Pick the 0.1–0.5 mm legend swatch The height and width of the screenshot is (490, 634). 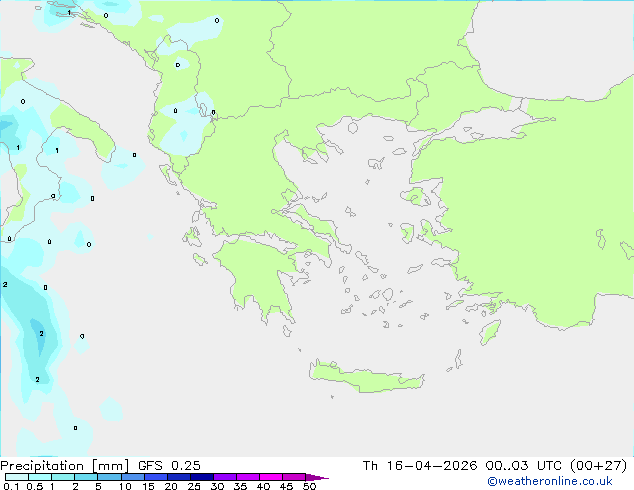[17, 477]
